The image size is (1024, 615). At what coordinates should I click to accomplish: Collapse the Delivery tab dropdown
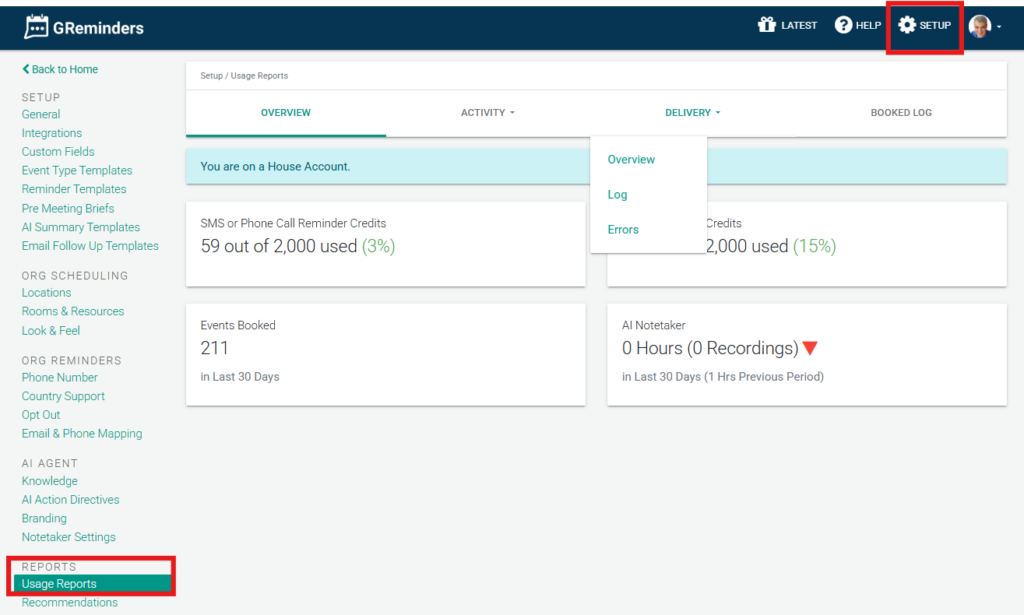tap(692, 113)
